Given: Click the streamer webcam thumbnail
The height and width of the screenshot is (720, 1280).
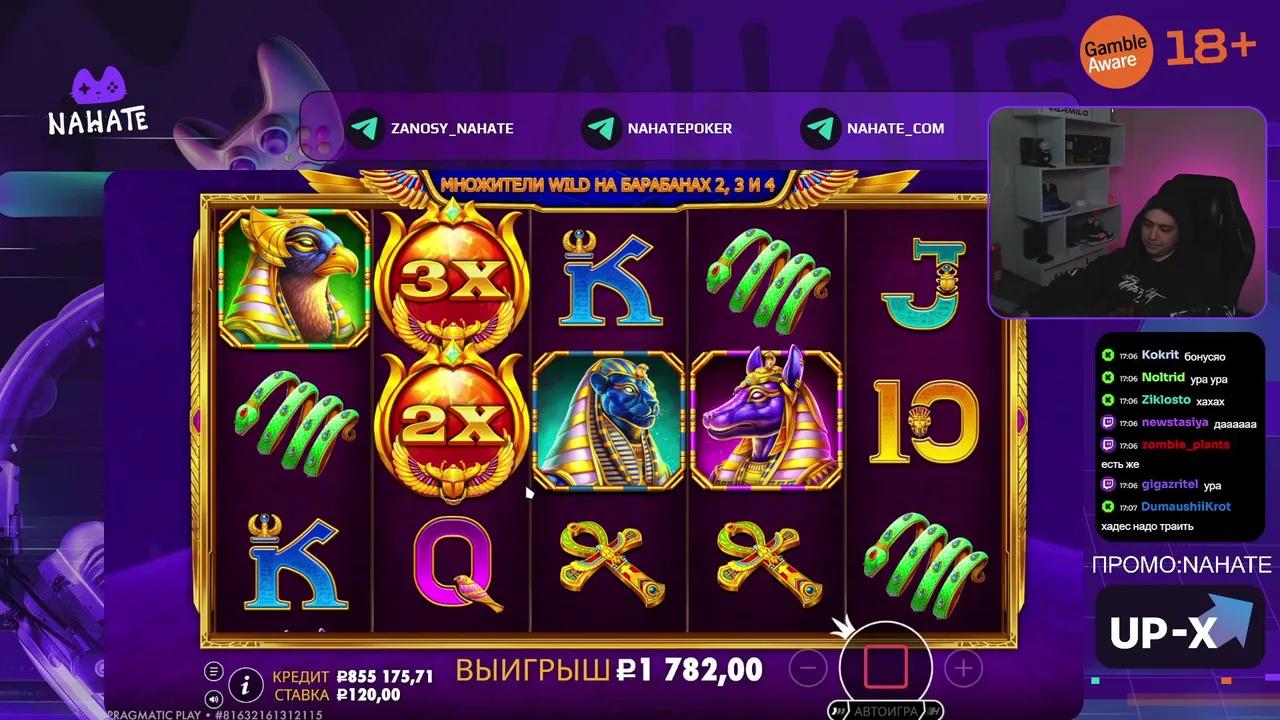Looking at the screenshot, I should 1127,211.
